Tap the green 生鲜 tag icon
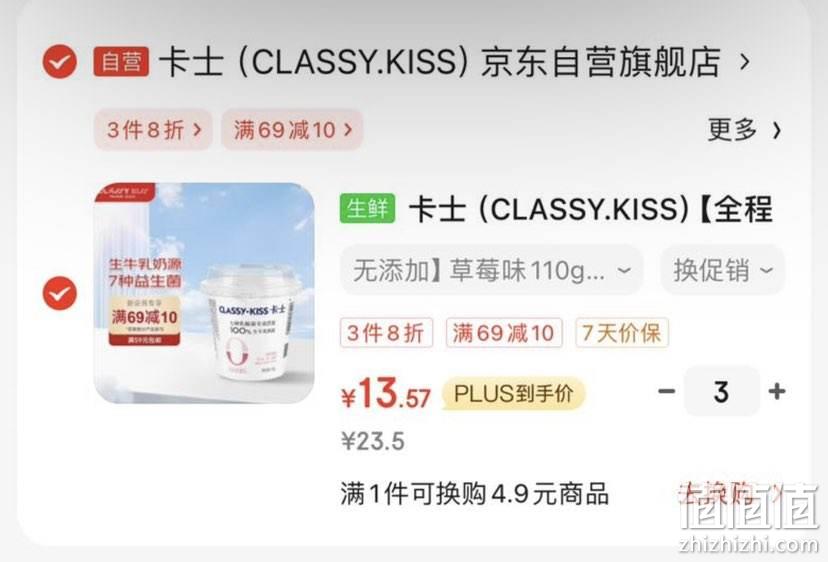Screen dimensions: 828x562 [x=367, y=208]
